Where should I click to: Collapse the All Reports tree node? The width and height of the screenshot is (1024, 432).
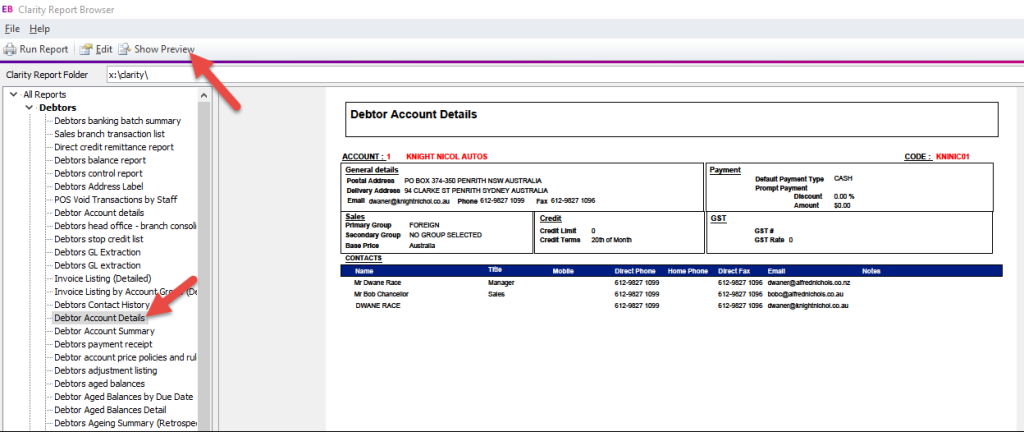pyautogui.click(x=13, y=95)
